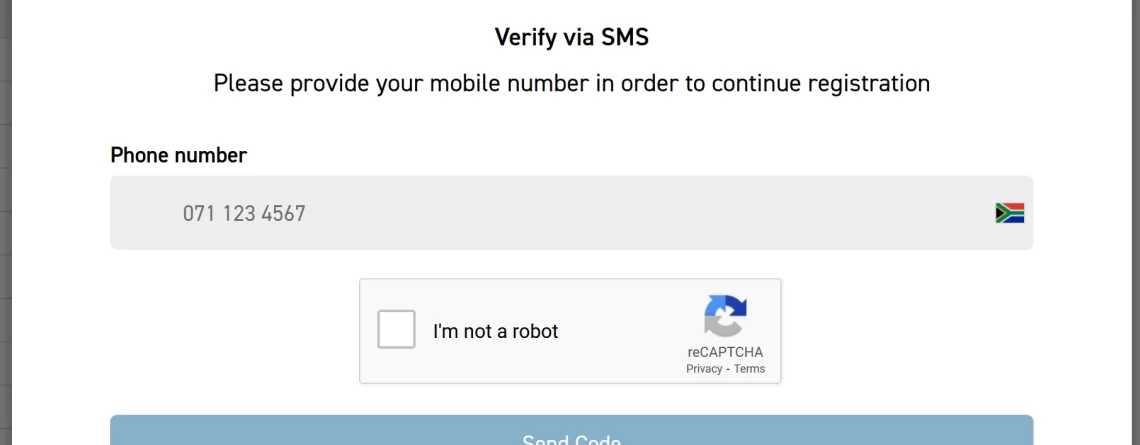1140x445 pixels.
Task: Click white space right of the reCAPTCHA box
Action: click(907, 331)
